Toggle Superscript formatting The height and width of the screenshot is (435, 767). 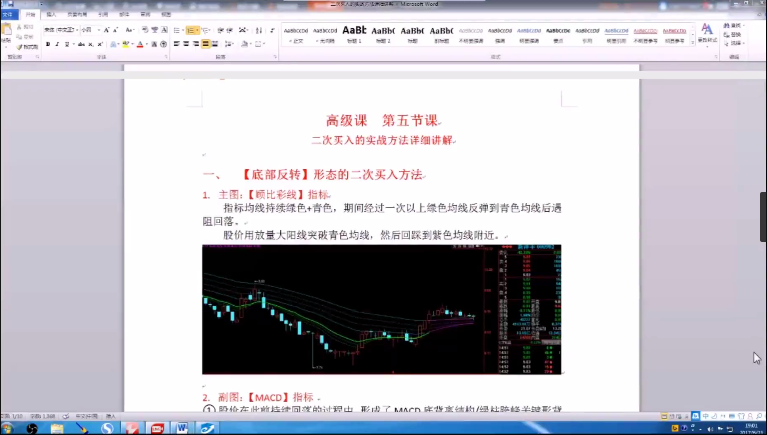tap(100, 44)
